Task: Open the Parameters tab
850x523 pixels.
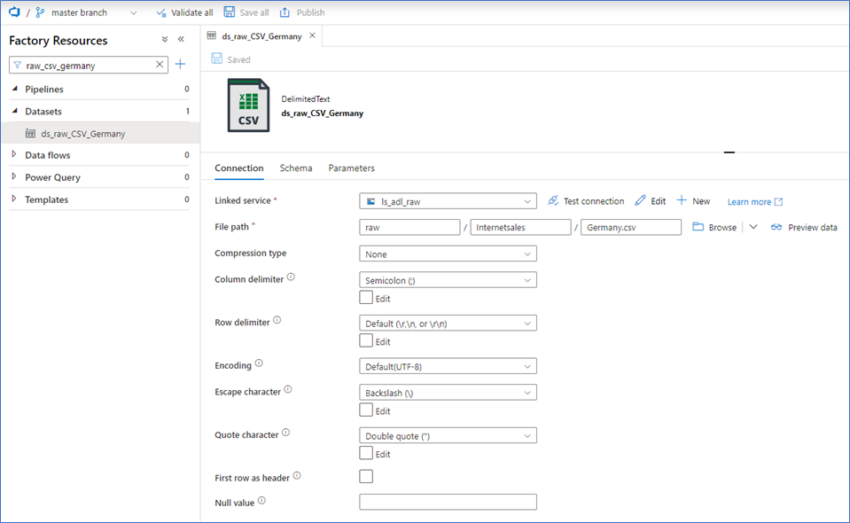Action: (351, 168)
